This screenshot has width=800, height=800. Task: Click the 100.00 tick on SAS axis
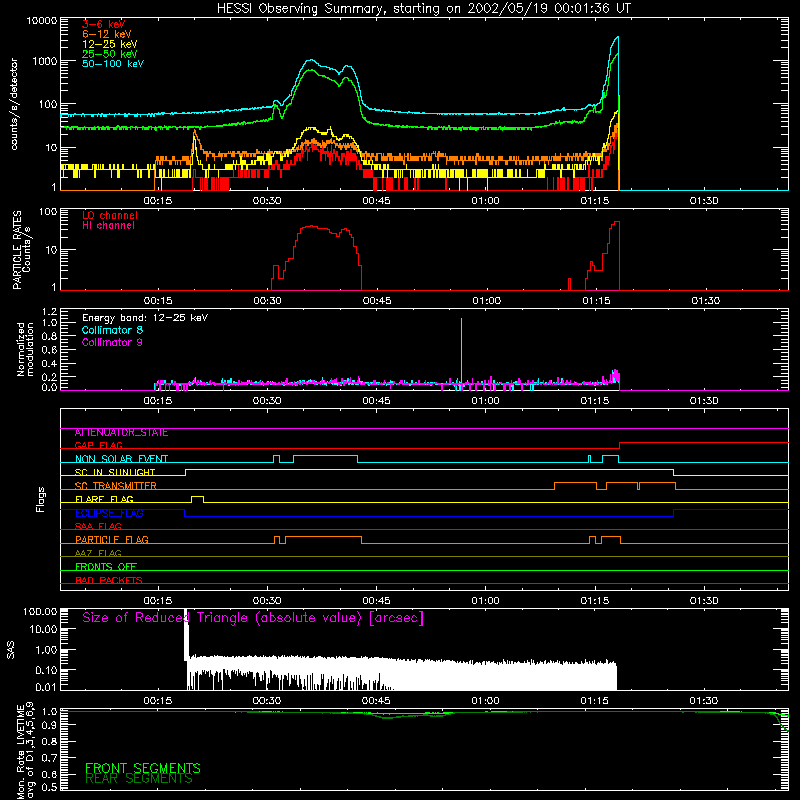[40, 612]
